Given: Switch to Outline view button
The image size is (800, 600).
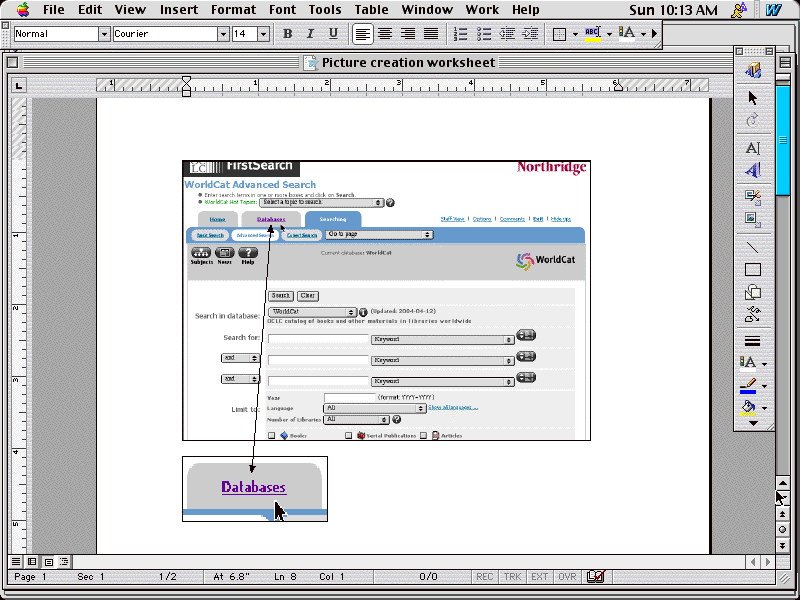Looking at the screenshot, I should pos(64,562).
